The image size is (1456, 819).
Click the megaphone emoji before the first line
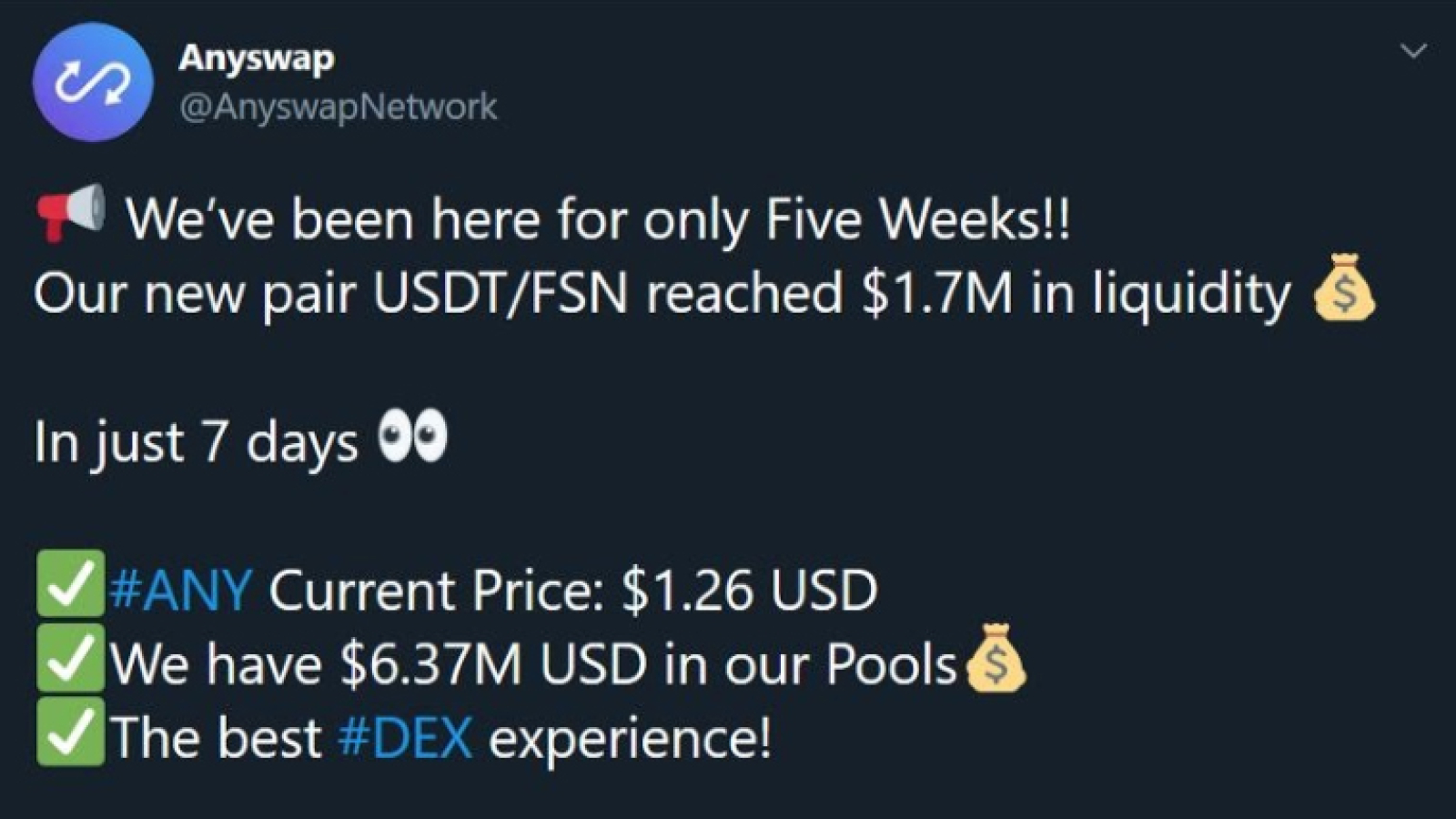[x=71, y=213]
